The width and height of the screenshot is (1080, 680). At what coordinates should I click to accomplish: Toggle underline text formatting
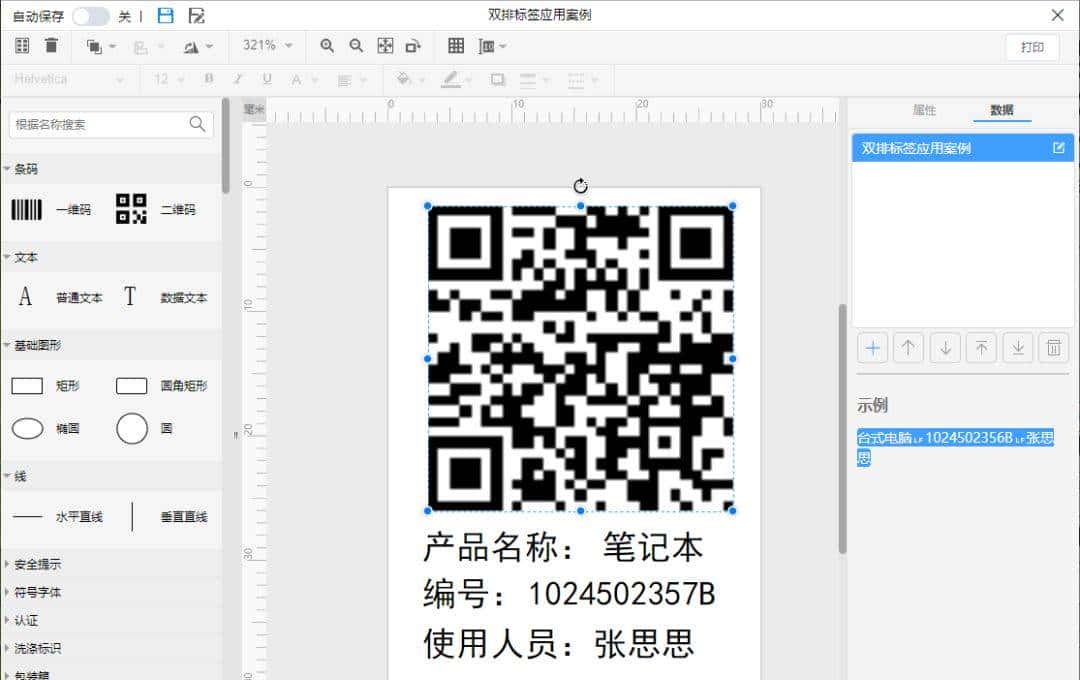tap(264, 79)
